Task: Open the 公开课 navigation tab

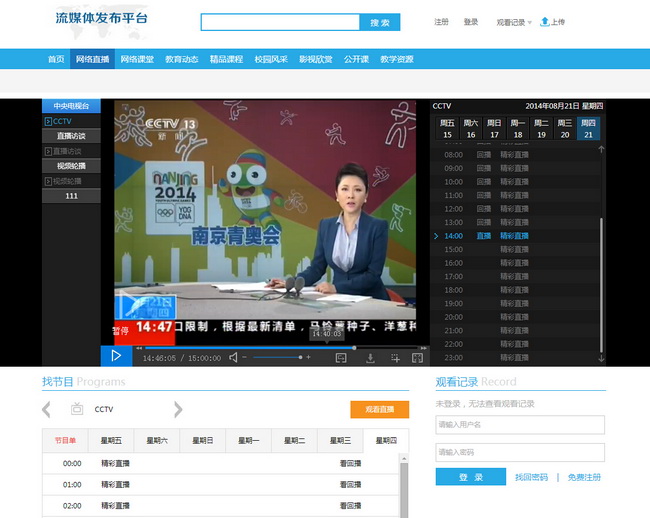Action: pos(357,59)
